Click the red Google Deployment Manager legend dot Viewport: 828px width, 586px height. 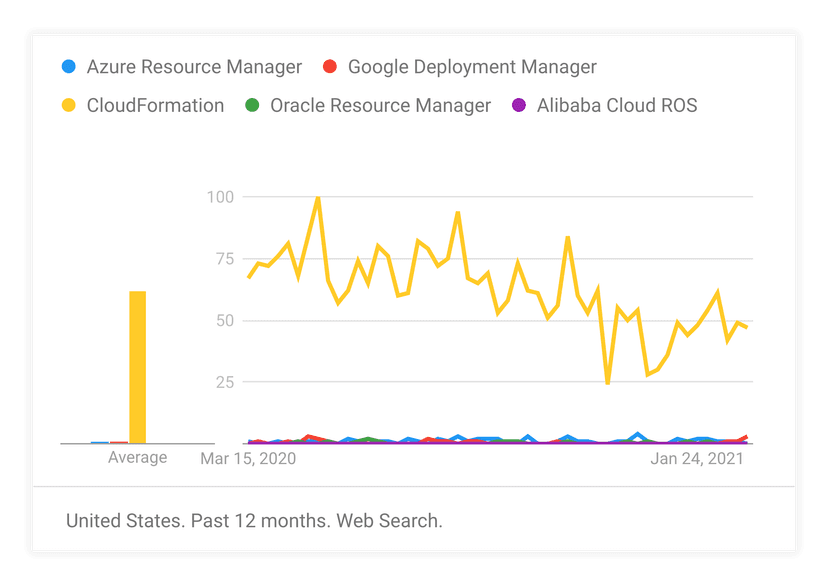point(330,67)
